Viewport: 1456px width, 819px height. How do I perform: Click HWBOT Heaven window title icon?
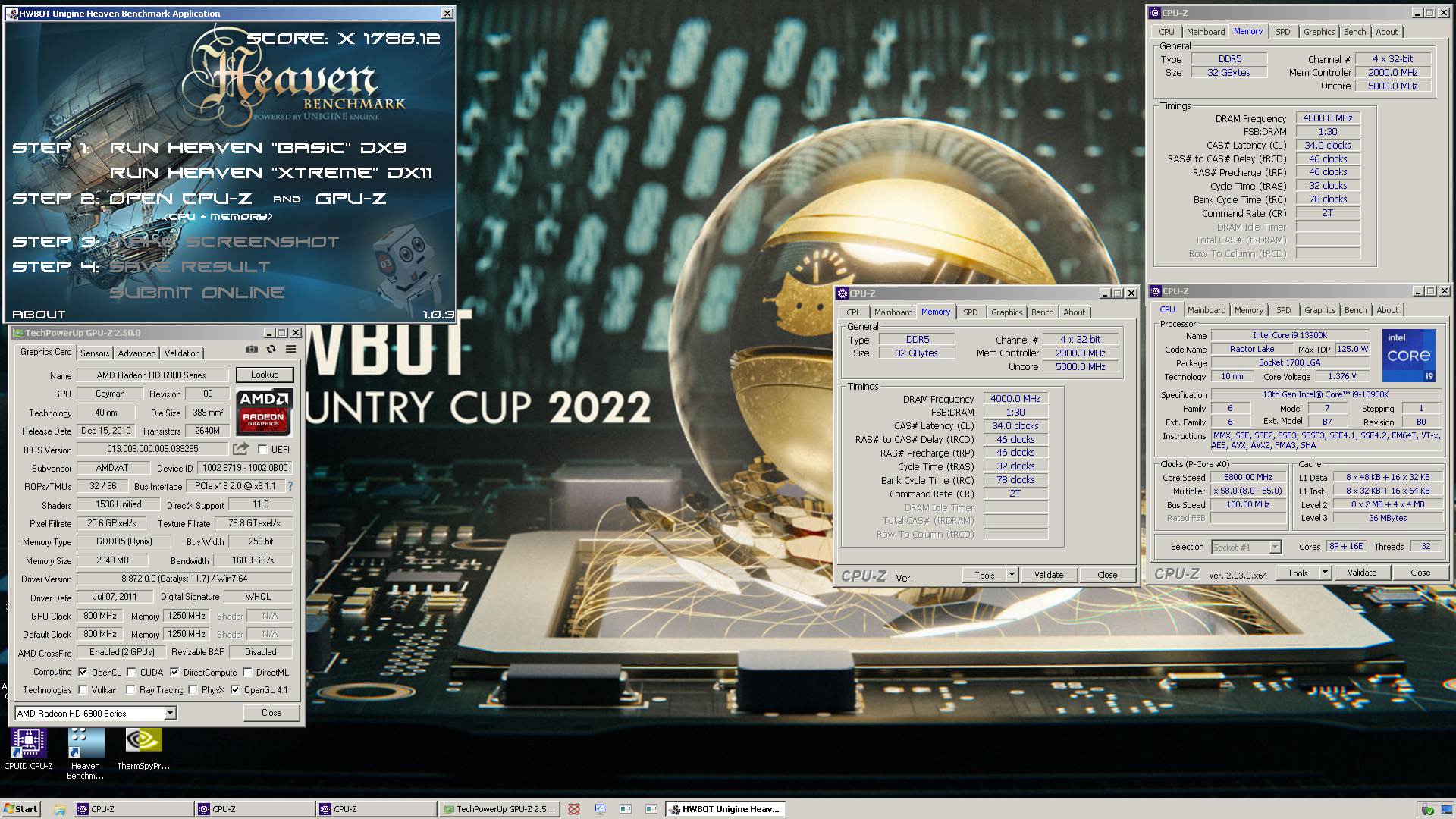(12, 14)
